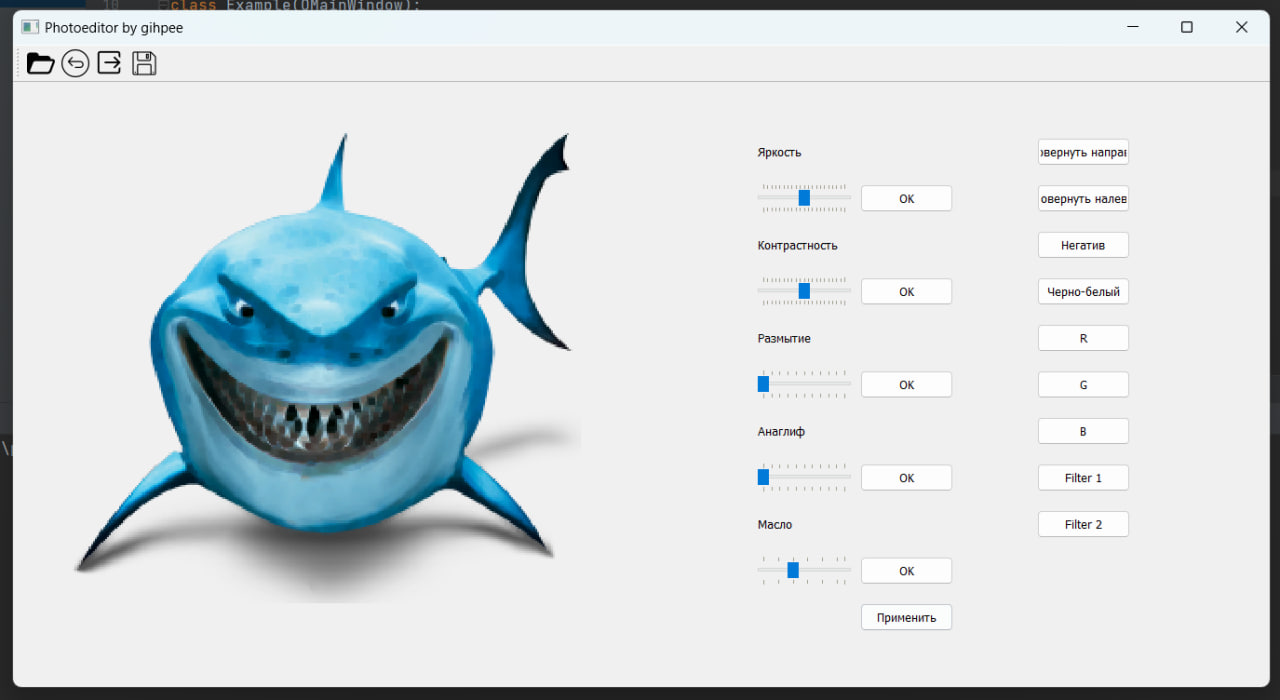Rotate image left with Повернуть налево button
This screenshot has width=1280, height=700.
1083,198
